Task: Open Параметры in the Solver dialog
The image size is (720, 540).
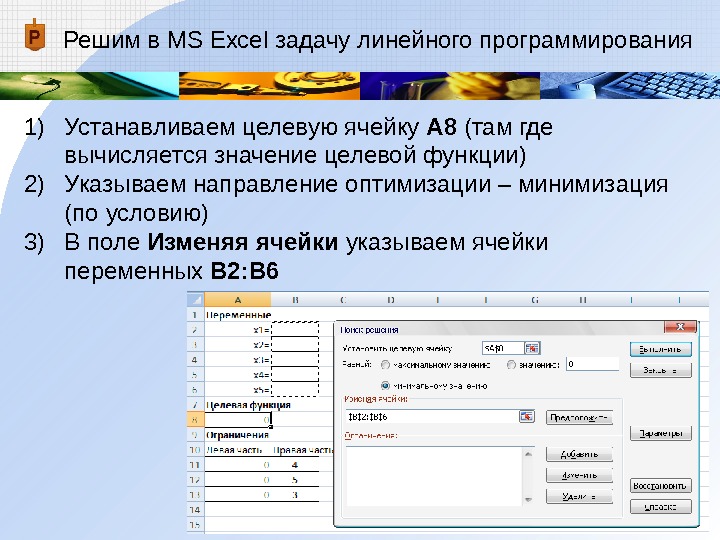Action: 660,433
